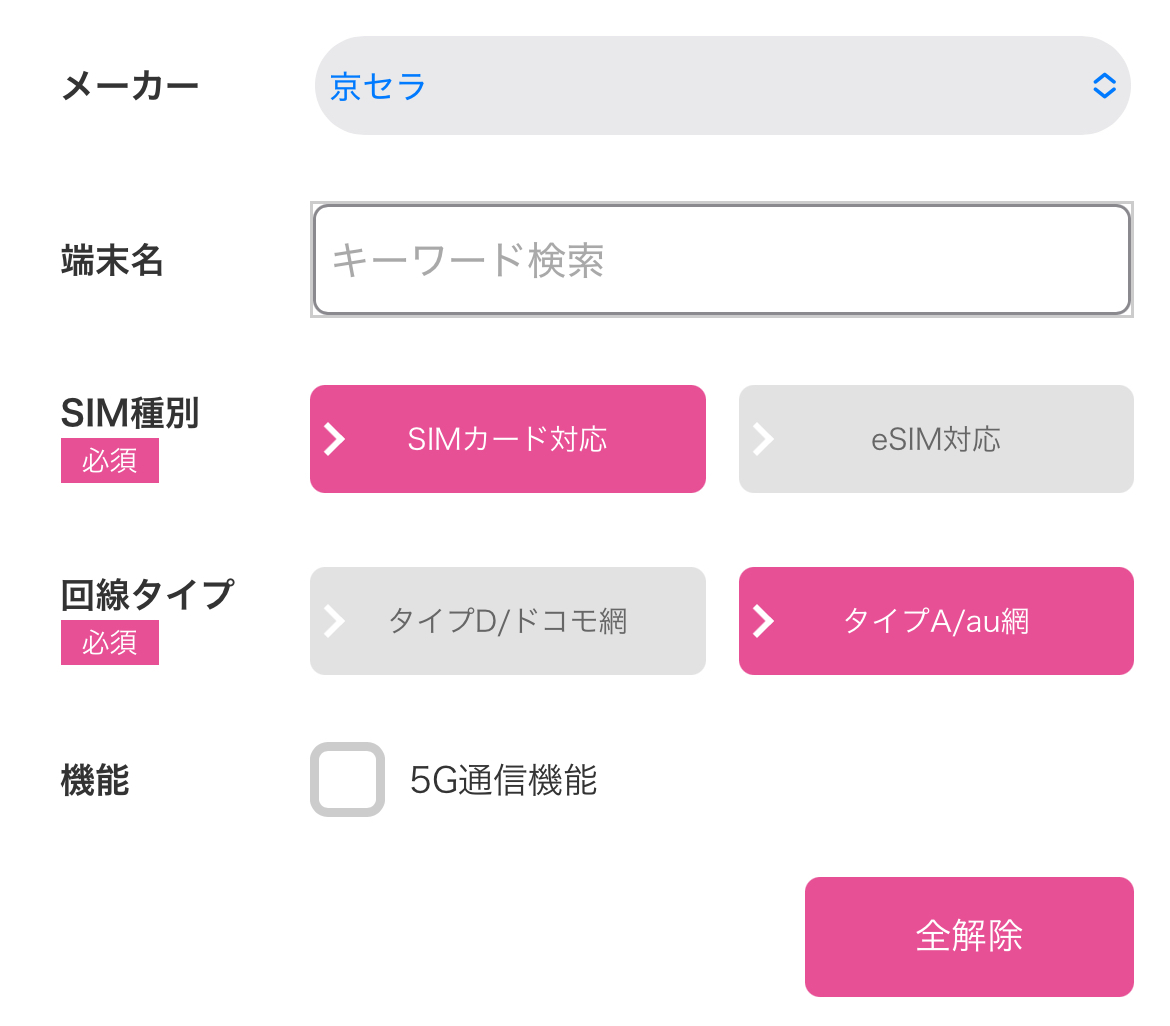Click the chevron icon inside eSIM対応
Screen dimensions: 1170x1026
763,439
